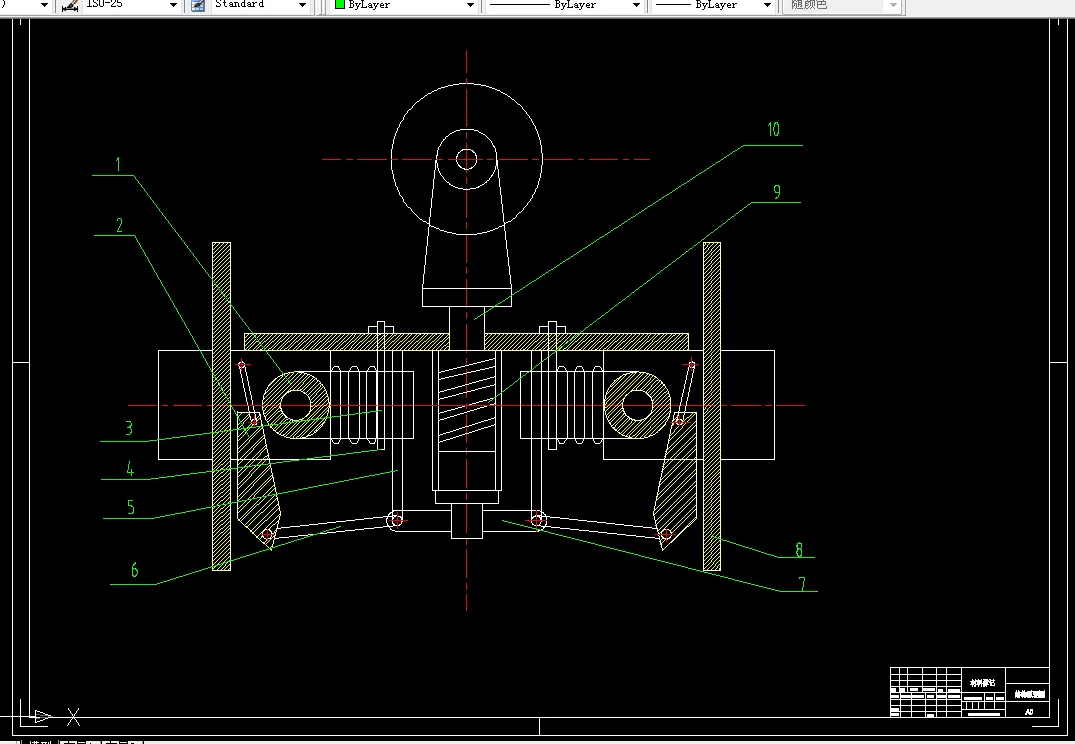This screenshot has width=1075, height=744.
Task: Select callout number 9 label
Action: coord(776,191)
